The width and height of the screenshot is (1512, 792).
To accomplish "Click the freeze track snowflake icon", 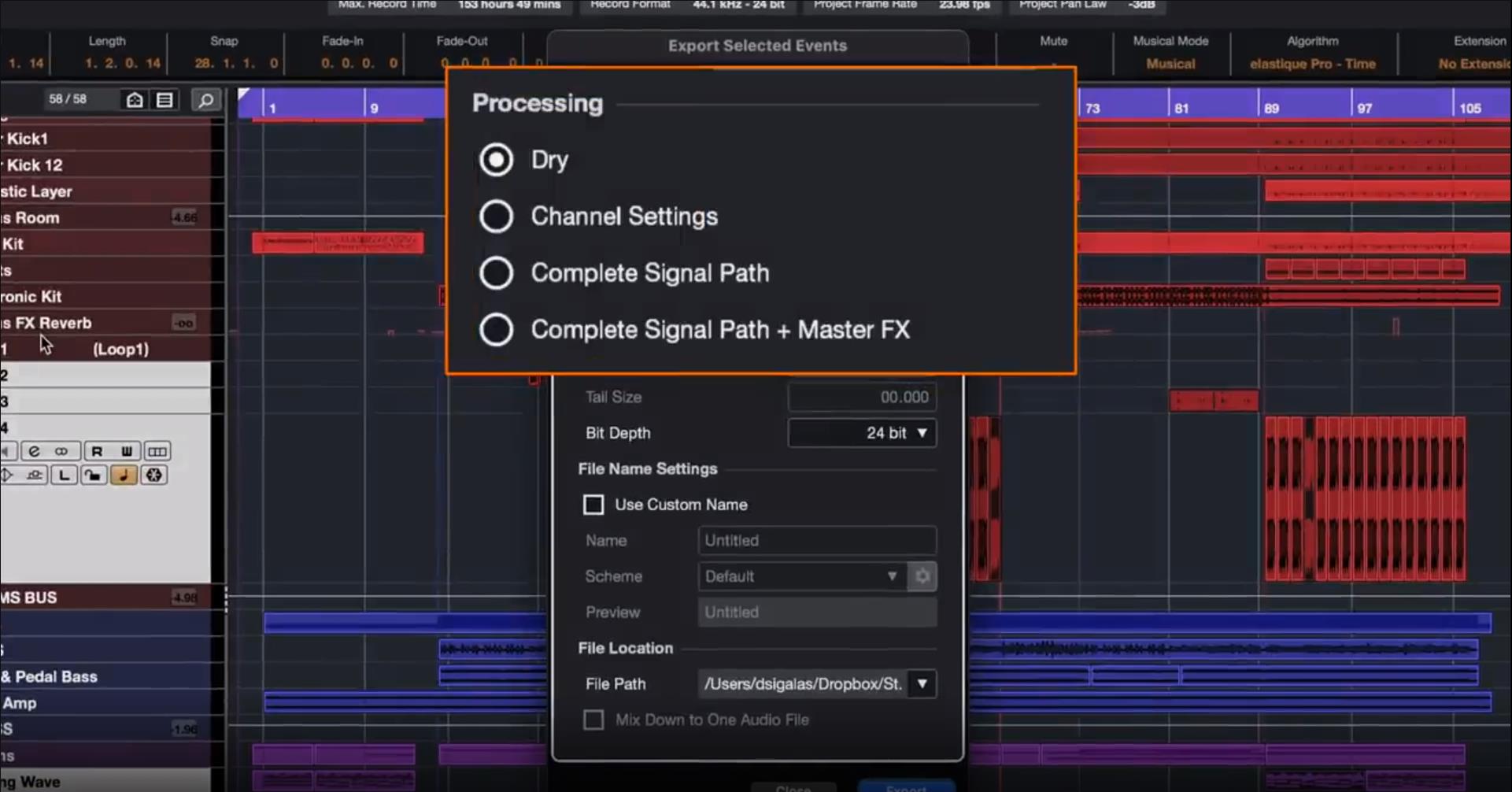I will 154,476.
